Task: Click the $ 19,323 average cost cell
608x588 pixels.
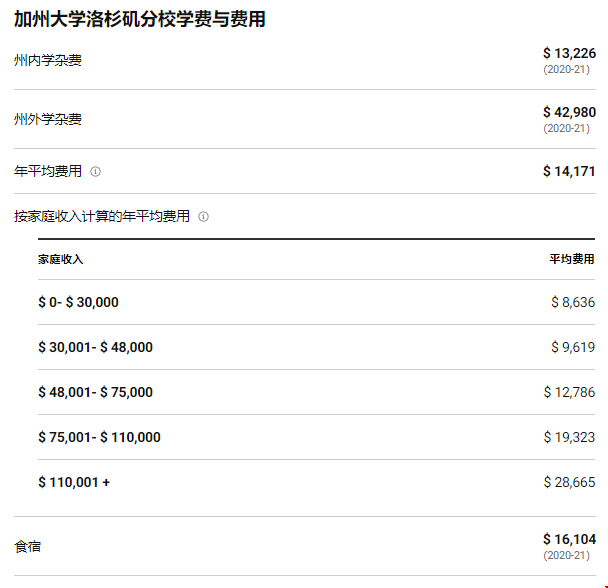Action: [569, 437]
